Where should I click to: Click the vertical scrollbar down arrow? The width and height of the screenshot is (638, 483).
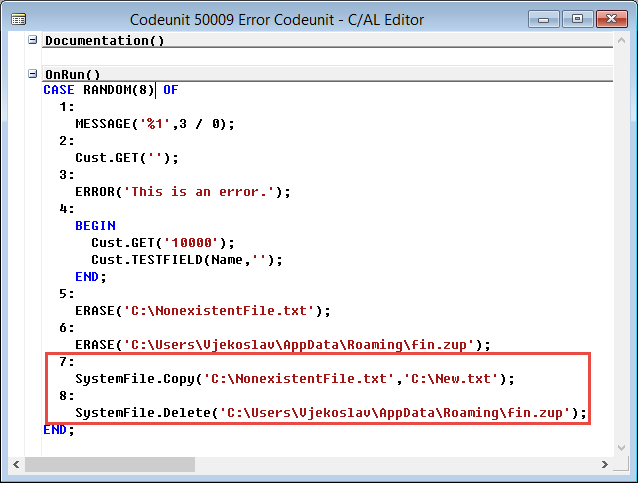[621, 448]
